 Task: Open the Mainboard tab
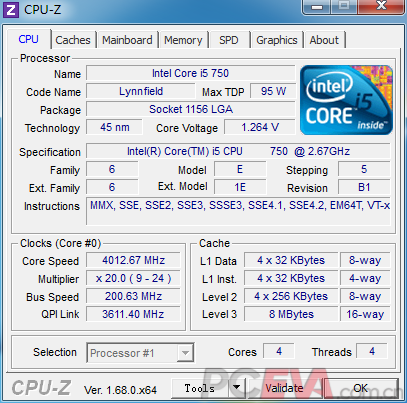[x=127, y=40]
